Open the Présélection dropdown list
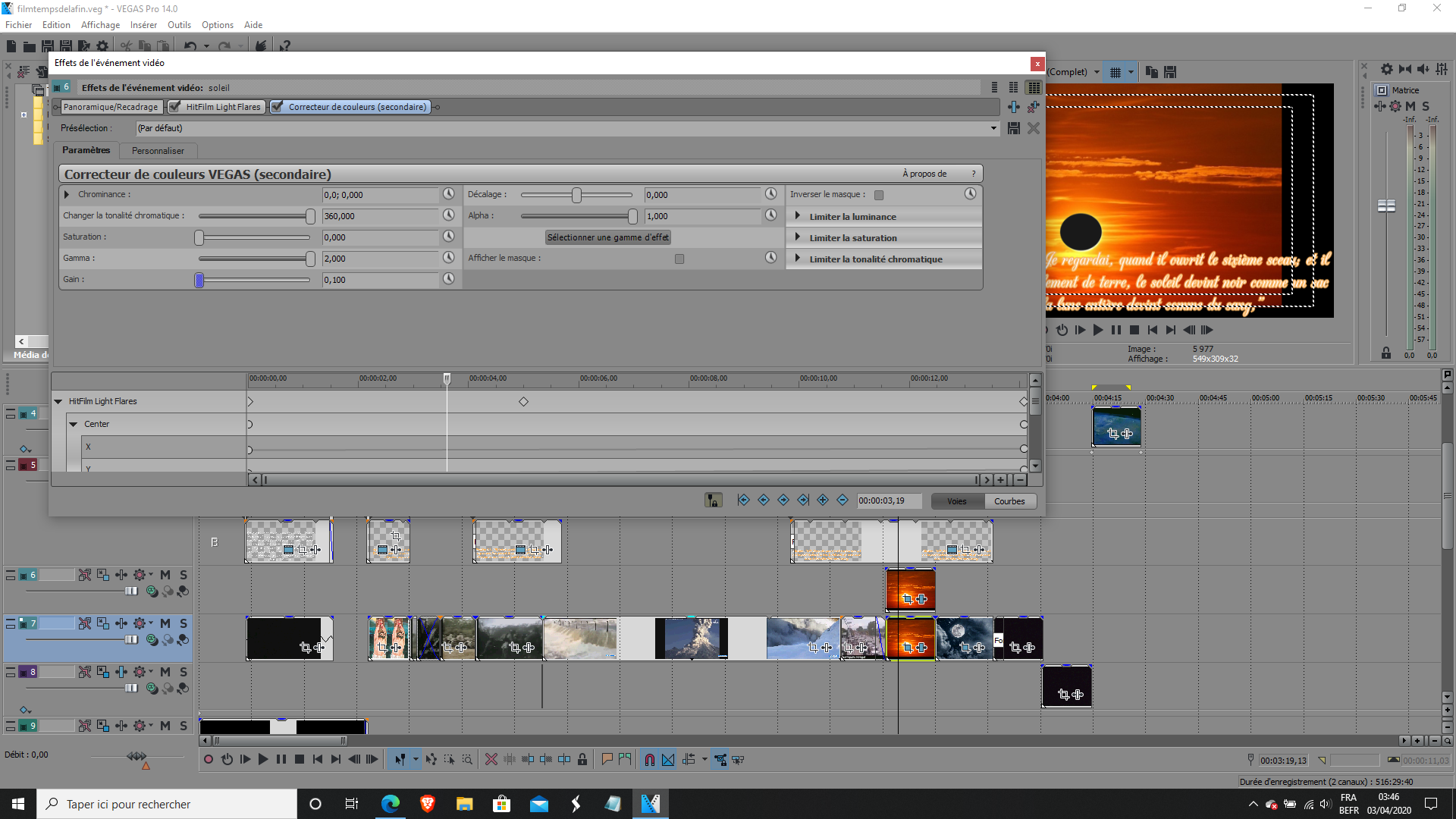Viewport: 1456px width, 819px height. (x=993, y=128)
